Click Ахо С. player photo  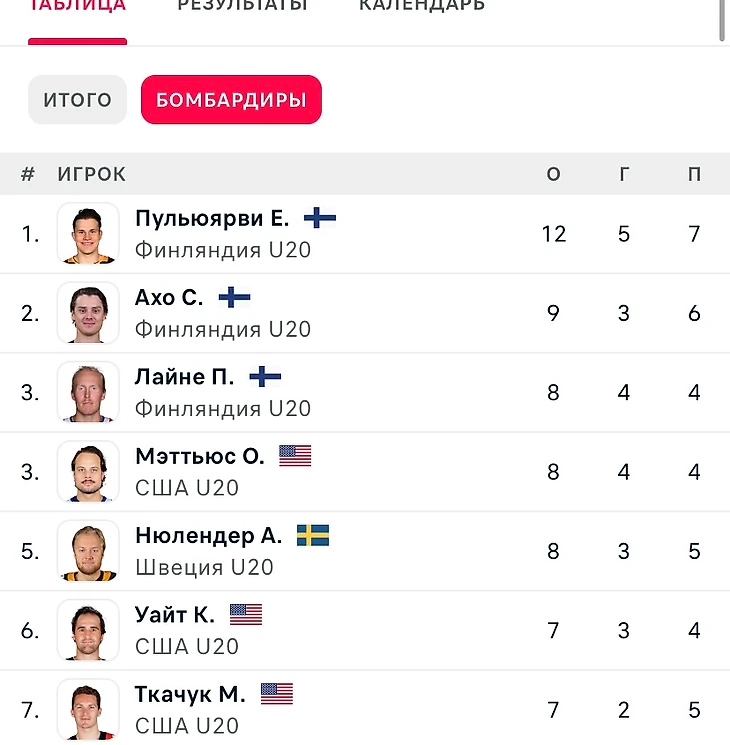point(88,313)
